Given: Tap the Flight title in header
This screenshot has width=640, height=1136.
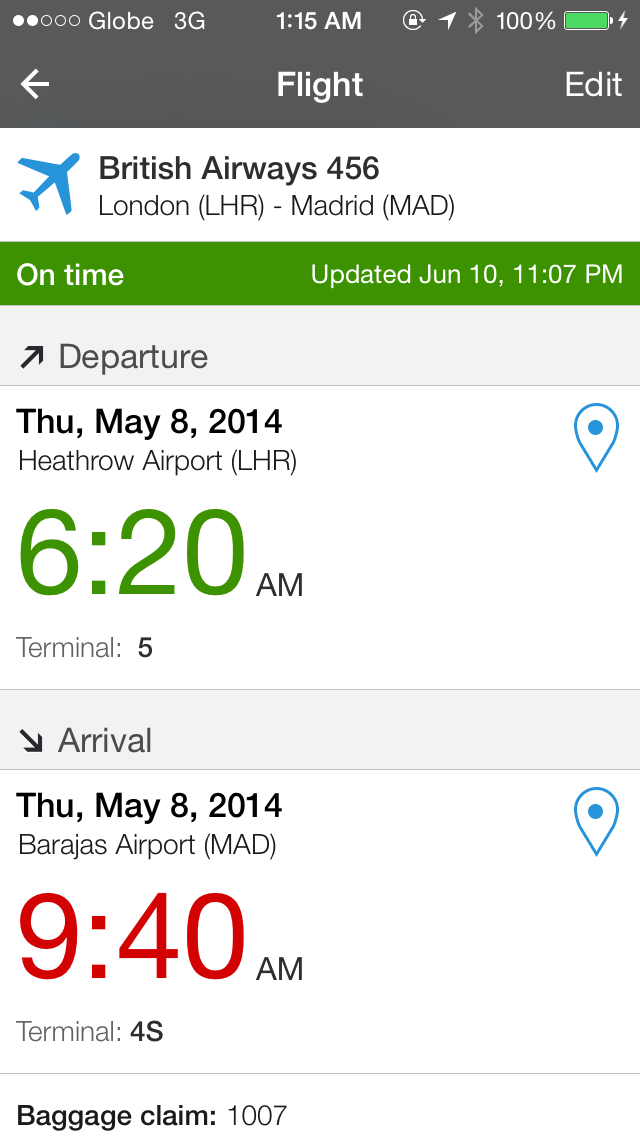Looking at the screenshot, I should (x=320, y=85).
